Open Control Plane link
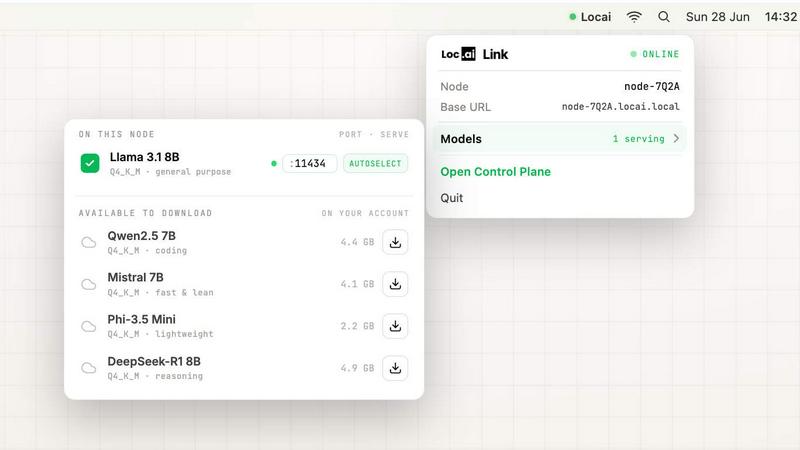This screenshot has width=800, height=450. pos(495,171)
